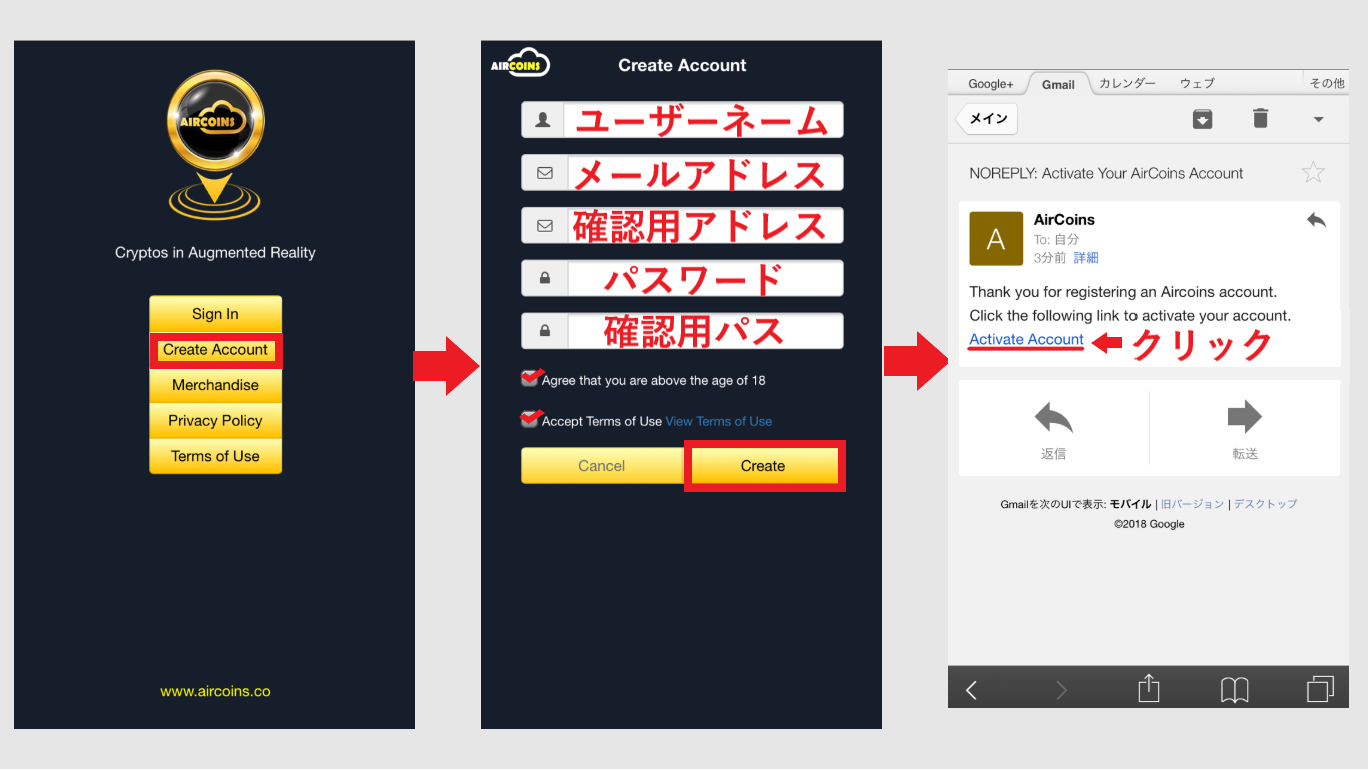The width and height of the screenshot is (1368, 770).
Task: Open the デスクトップ view link
Action: 1265,504
